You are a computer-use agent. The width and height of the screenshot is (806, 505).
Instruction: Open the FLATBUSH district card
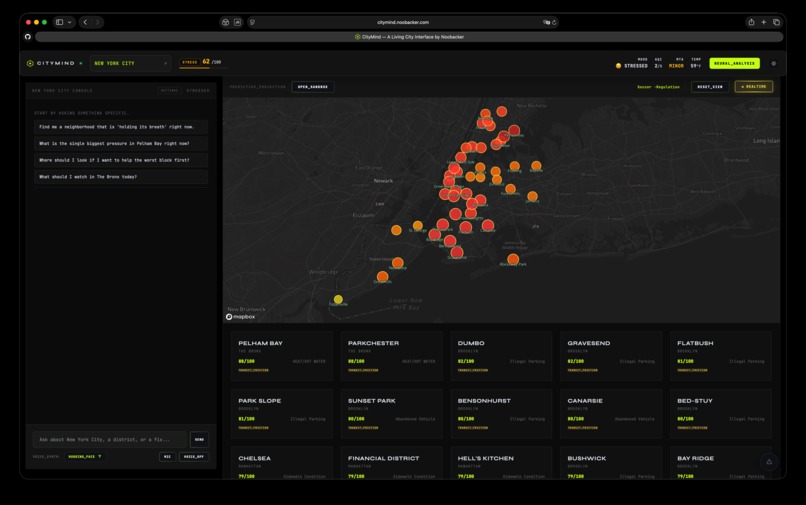pyautogui.click(x=721, y=356)
